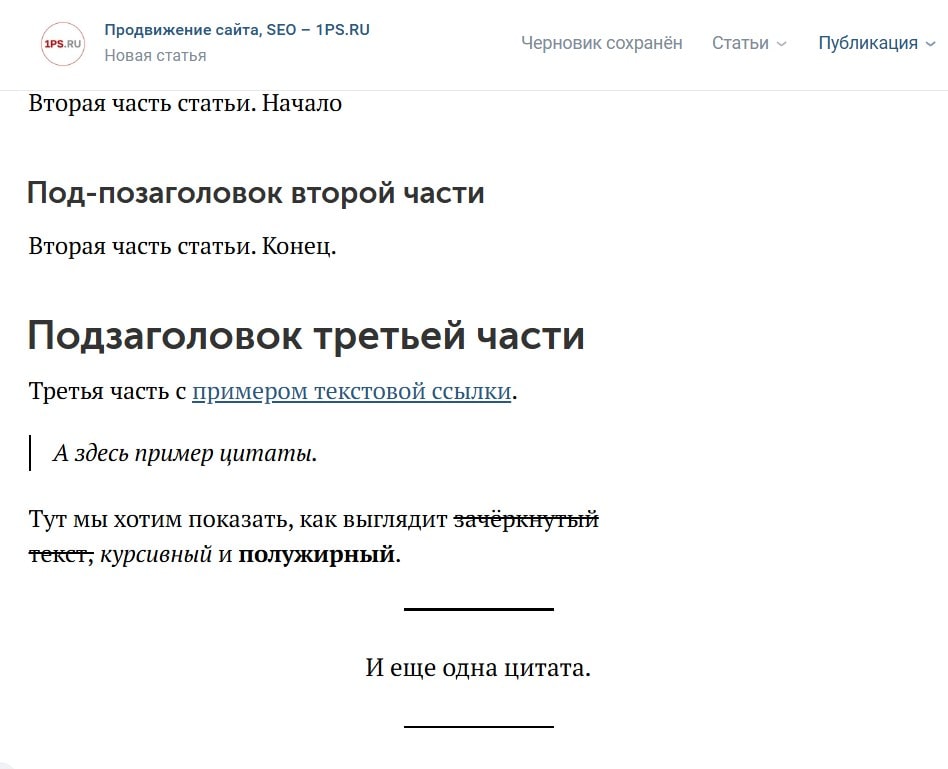This screenshot has width=948, height=769.
Task: Click the 1PS.RU community avatar logo
Action: click(x=63, y=44)
